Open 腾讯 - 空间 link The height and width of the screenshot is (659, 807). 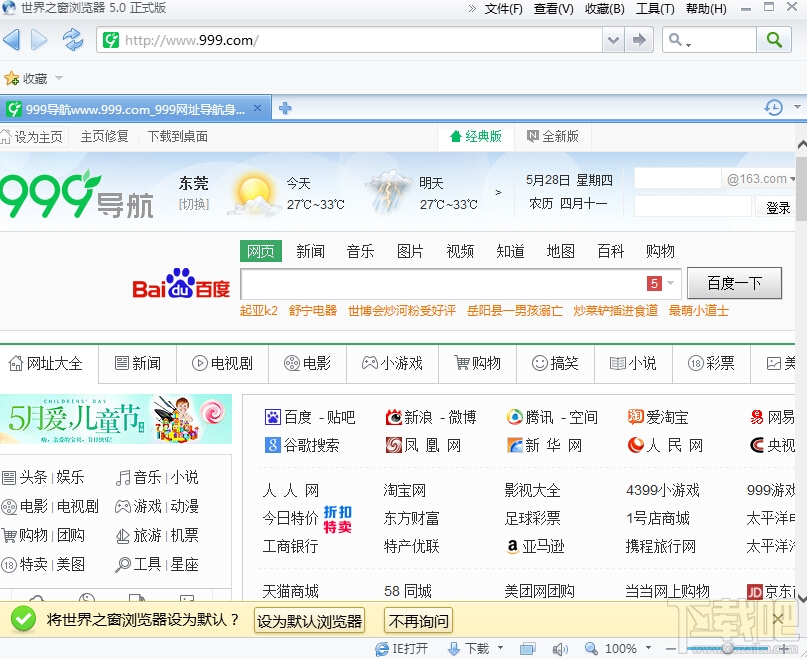(552, 417)
